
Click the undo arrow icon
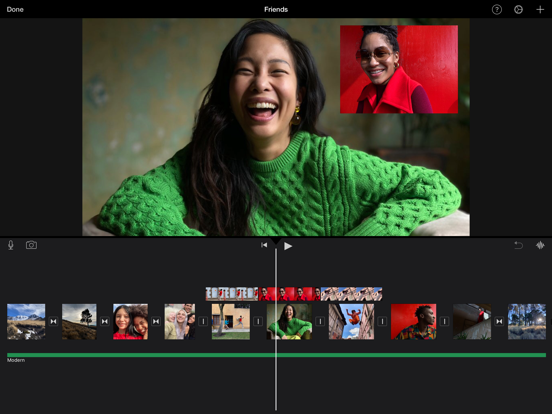click(518, 245)
